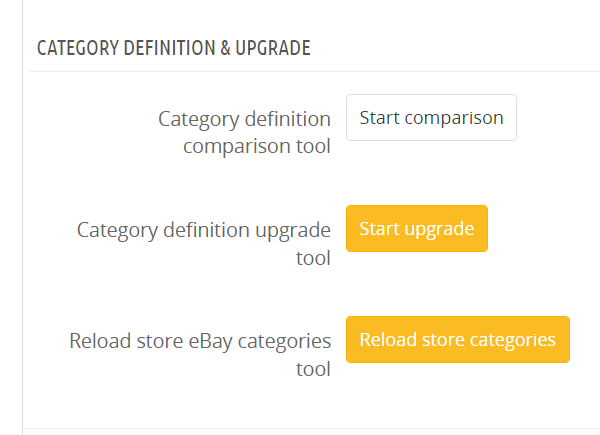Launch the category definition comparison
This screenshot has height=435, width=600.
tap(431, 118)
